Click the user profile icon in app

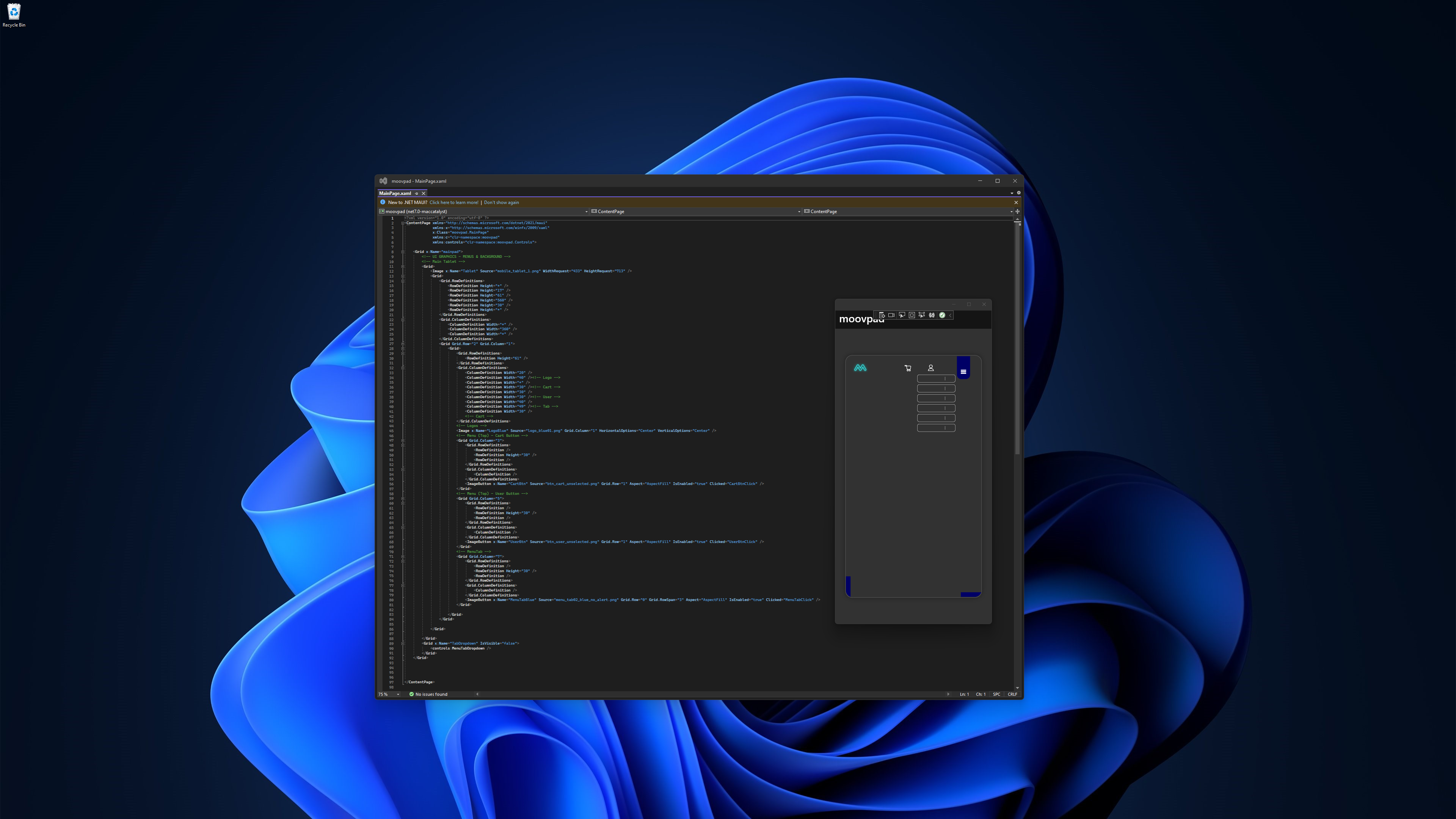[x=931, y=368]
